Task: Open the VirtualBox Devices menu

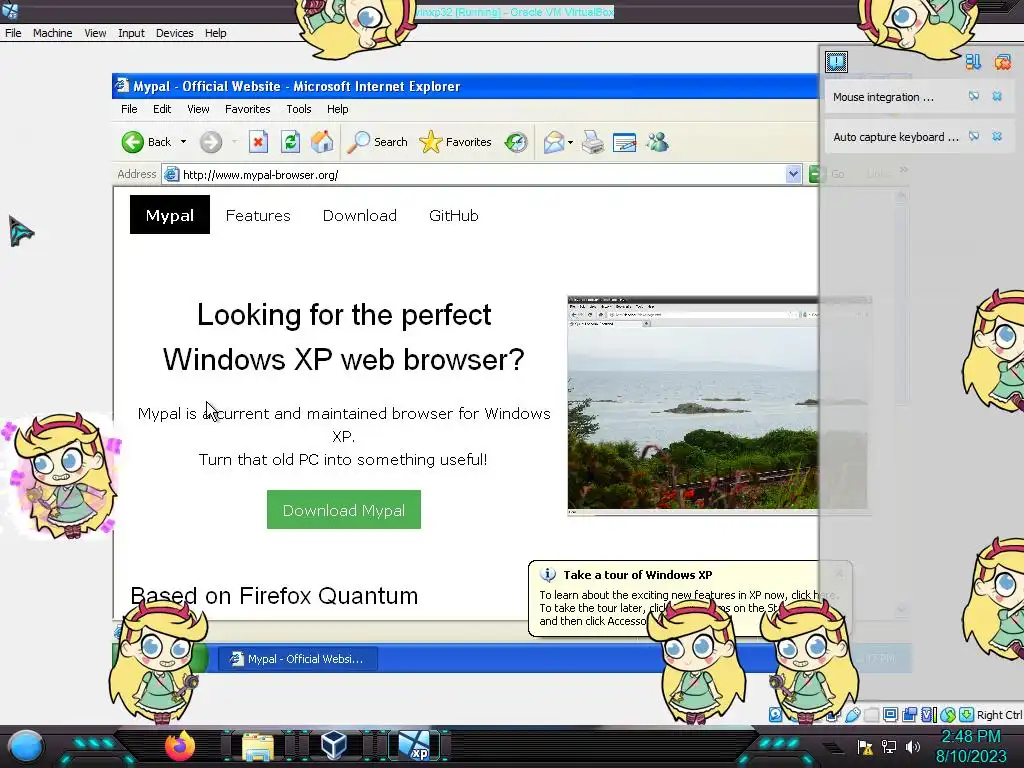Action: pyautogui.click(x=174, y=33)
